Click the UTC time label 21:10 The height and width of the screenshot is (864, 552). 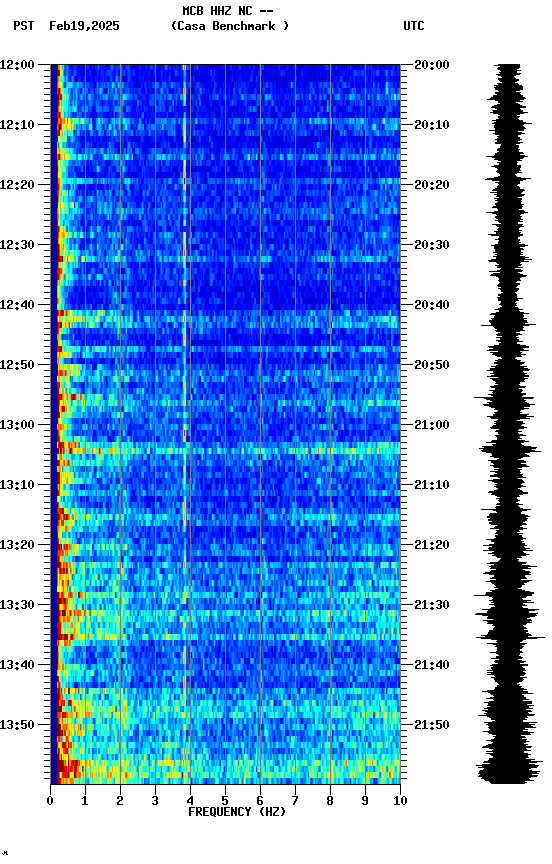click(x=432, y=485)
